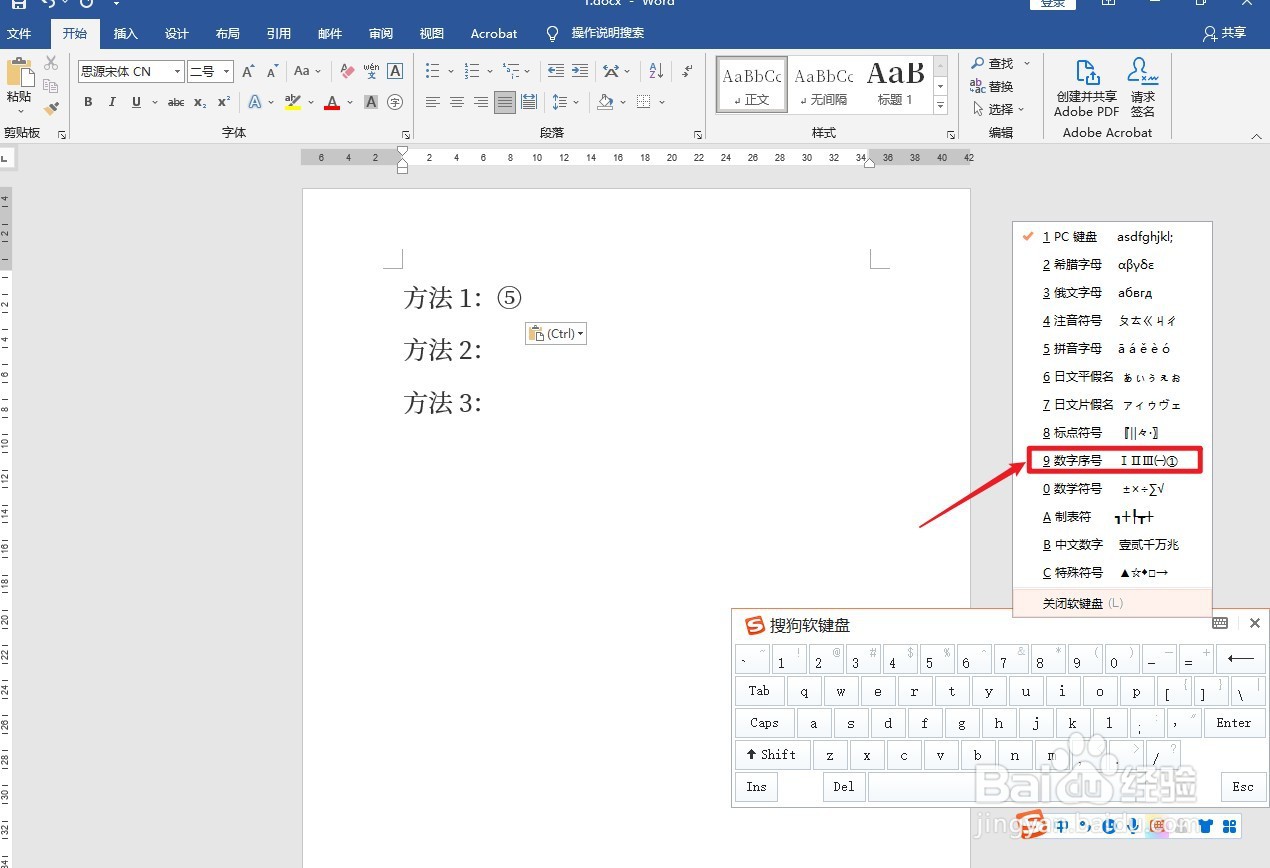This screenshot has width=1270, height=868.
Task: Select menu item 9 数字序号
Action: [1114, 461]
